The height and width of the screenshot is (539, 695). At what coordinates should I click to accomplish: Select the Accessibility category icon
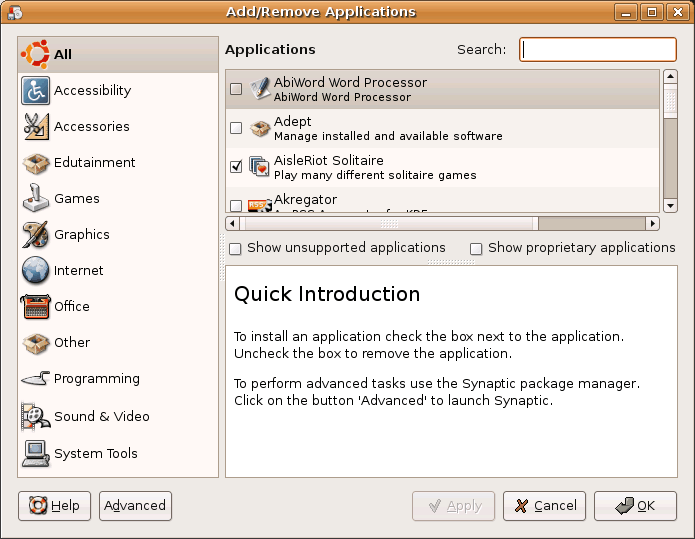coord(35,90)
